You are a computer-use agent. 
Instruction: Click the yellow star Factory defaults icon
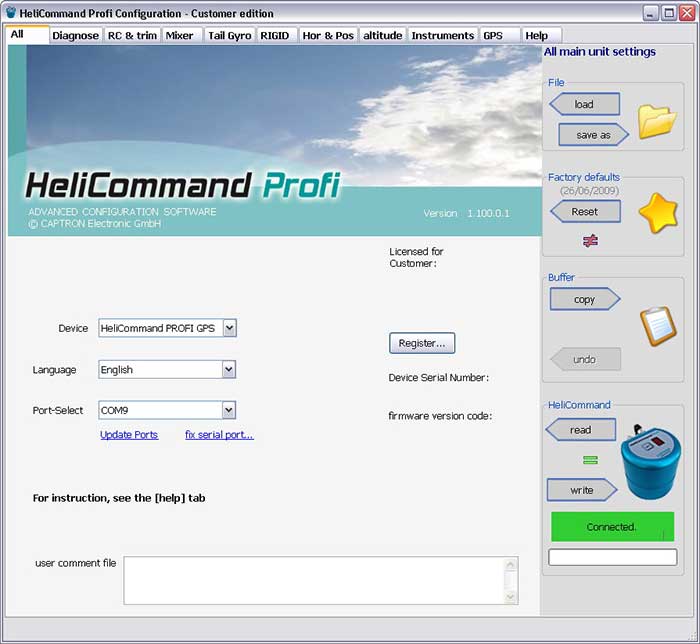click(x=658, y=213)
